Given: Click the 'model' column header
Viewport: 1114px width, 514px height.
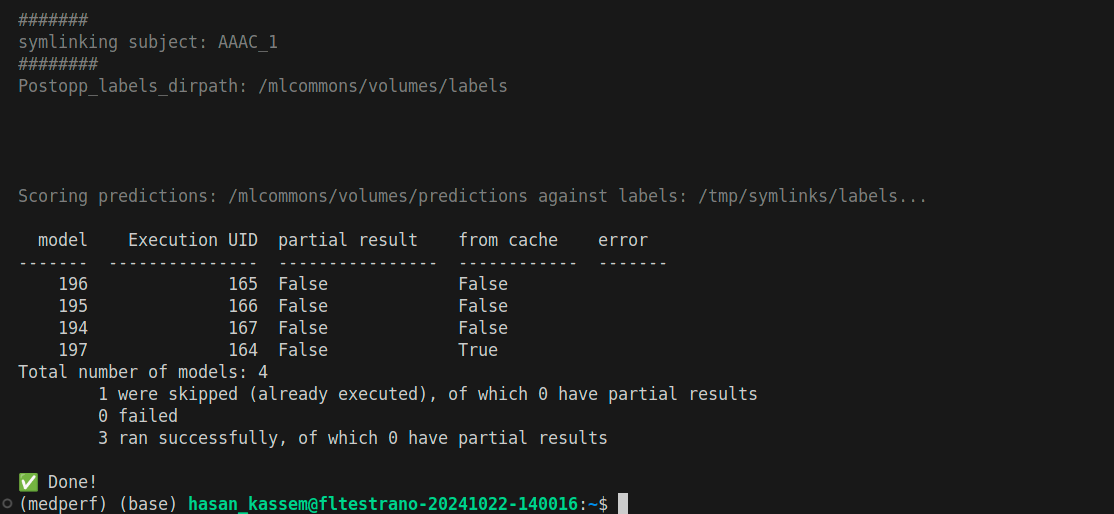Looking at the screenshot, I should pos(63,240).
